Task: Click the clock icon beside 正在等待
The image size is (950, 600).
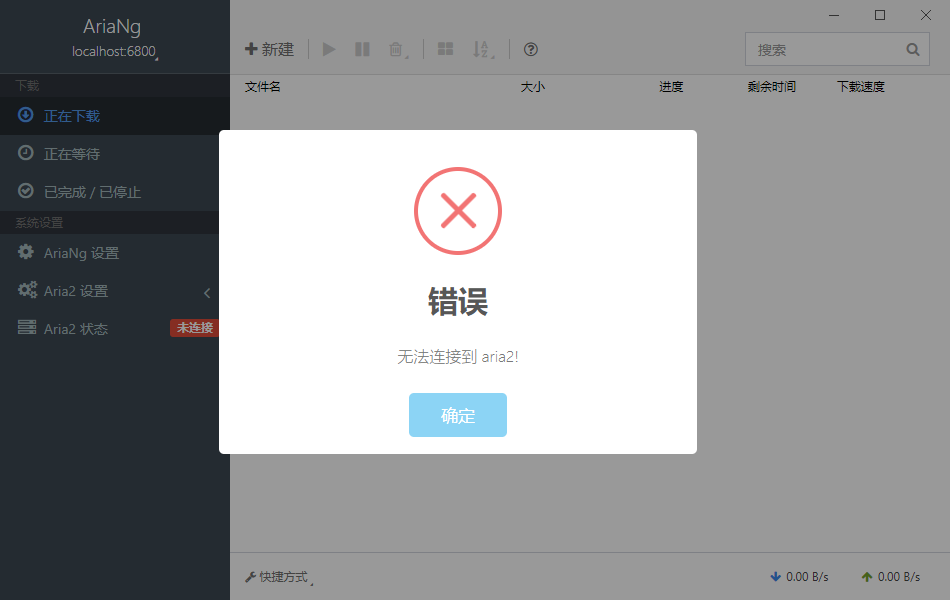Action: pos(25,153)
